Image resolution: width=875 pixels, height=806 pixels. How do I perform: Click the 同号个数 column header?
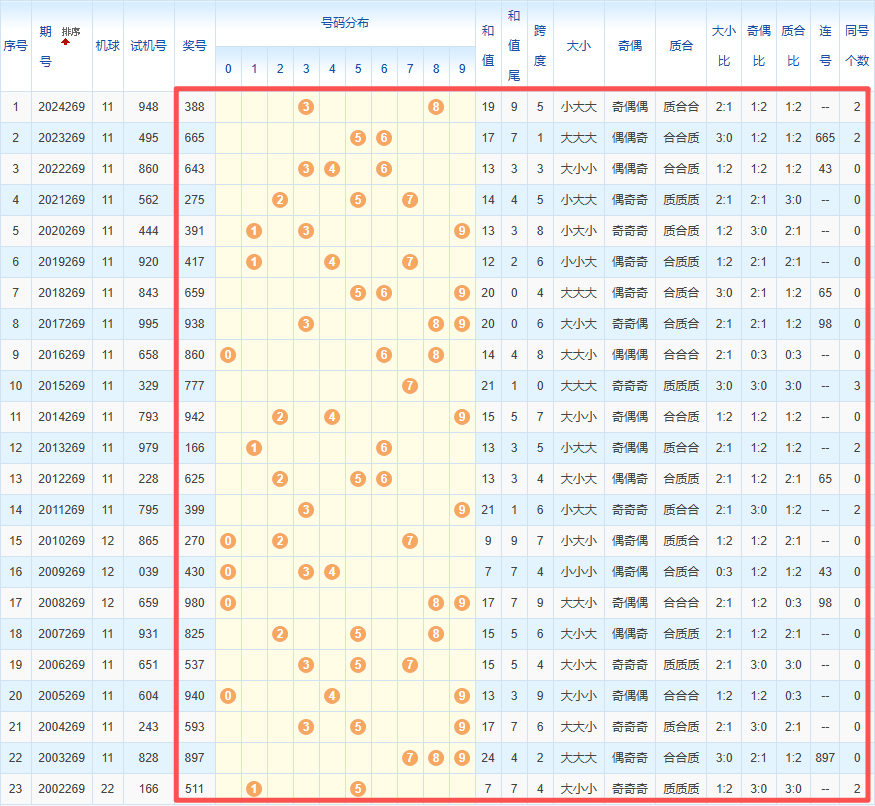pyautogui.click(x=857, y=45)
